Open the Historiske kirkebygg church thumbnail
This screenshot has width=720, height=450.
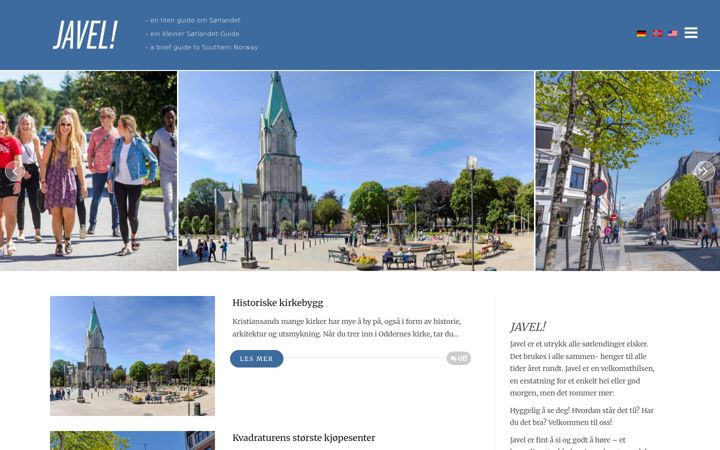132,356
